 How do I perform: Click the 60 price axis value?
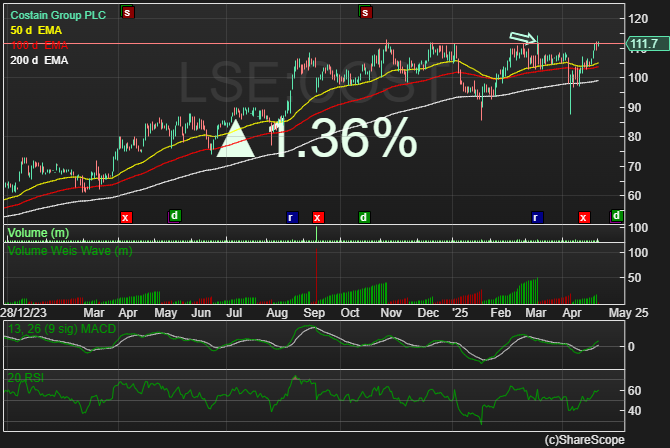point(635,196)
